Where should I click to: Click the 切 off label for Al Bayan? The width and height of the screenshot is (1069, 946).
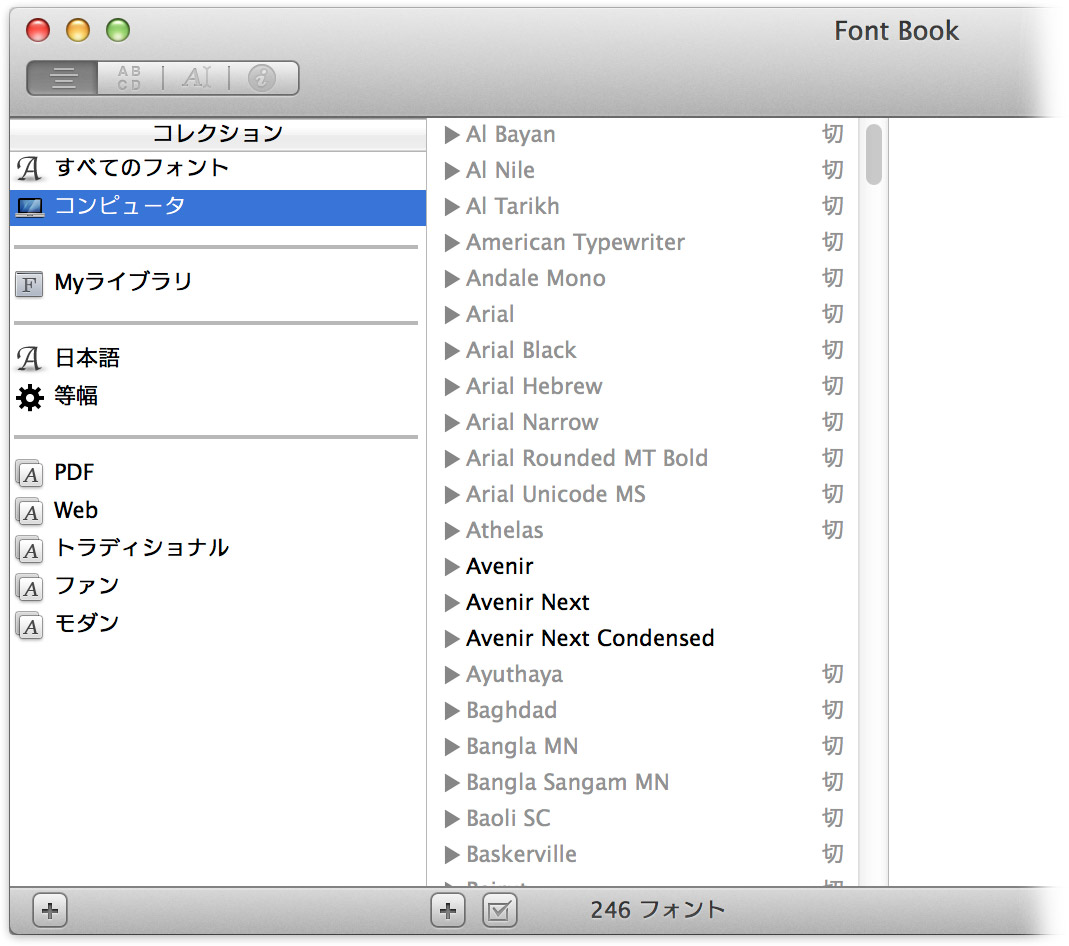coord(832,134)
